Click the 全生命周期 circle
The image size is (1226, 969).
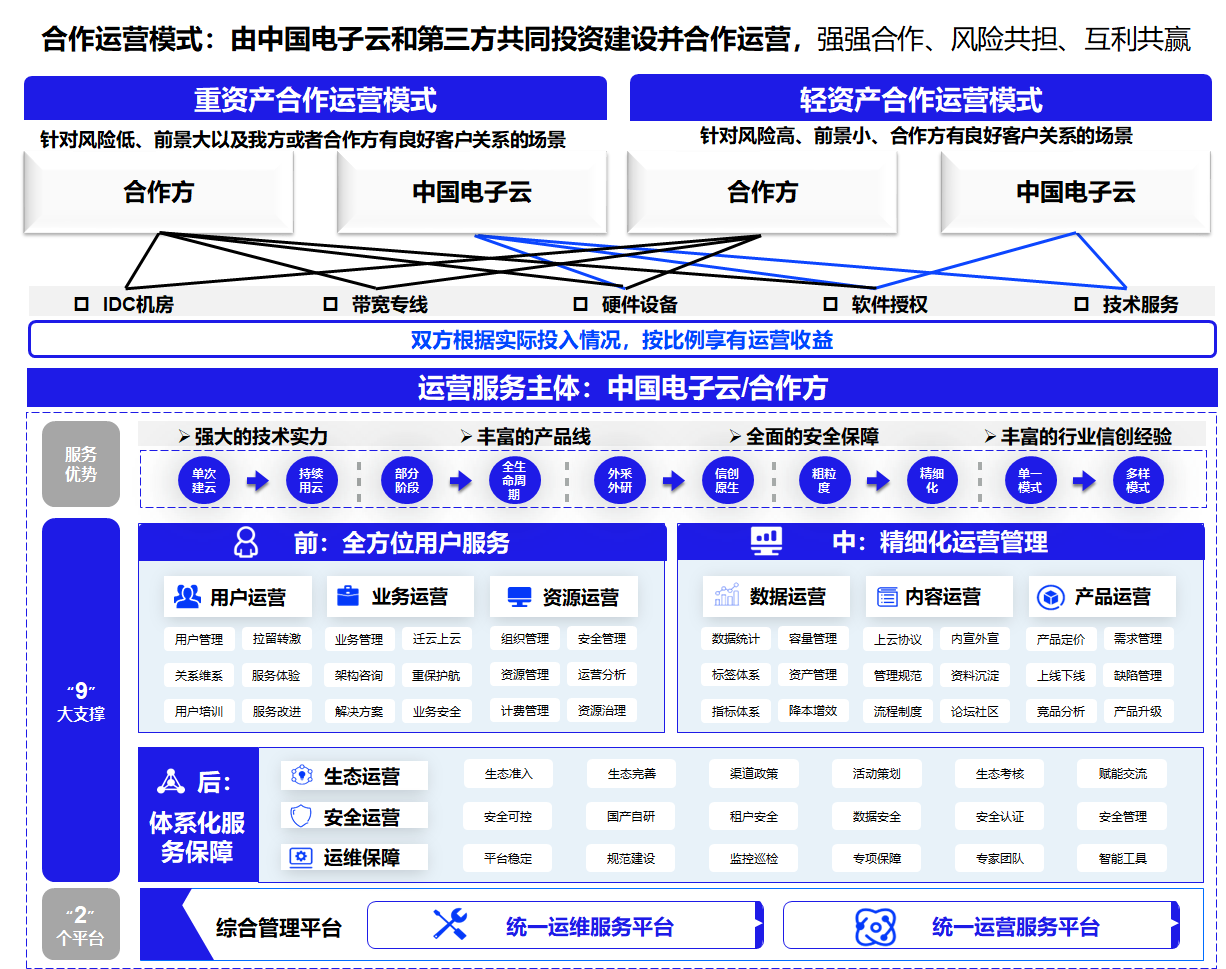pos(514,481)
